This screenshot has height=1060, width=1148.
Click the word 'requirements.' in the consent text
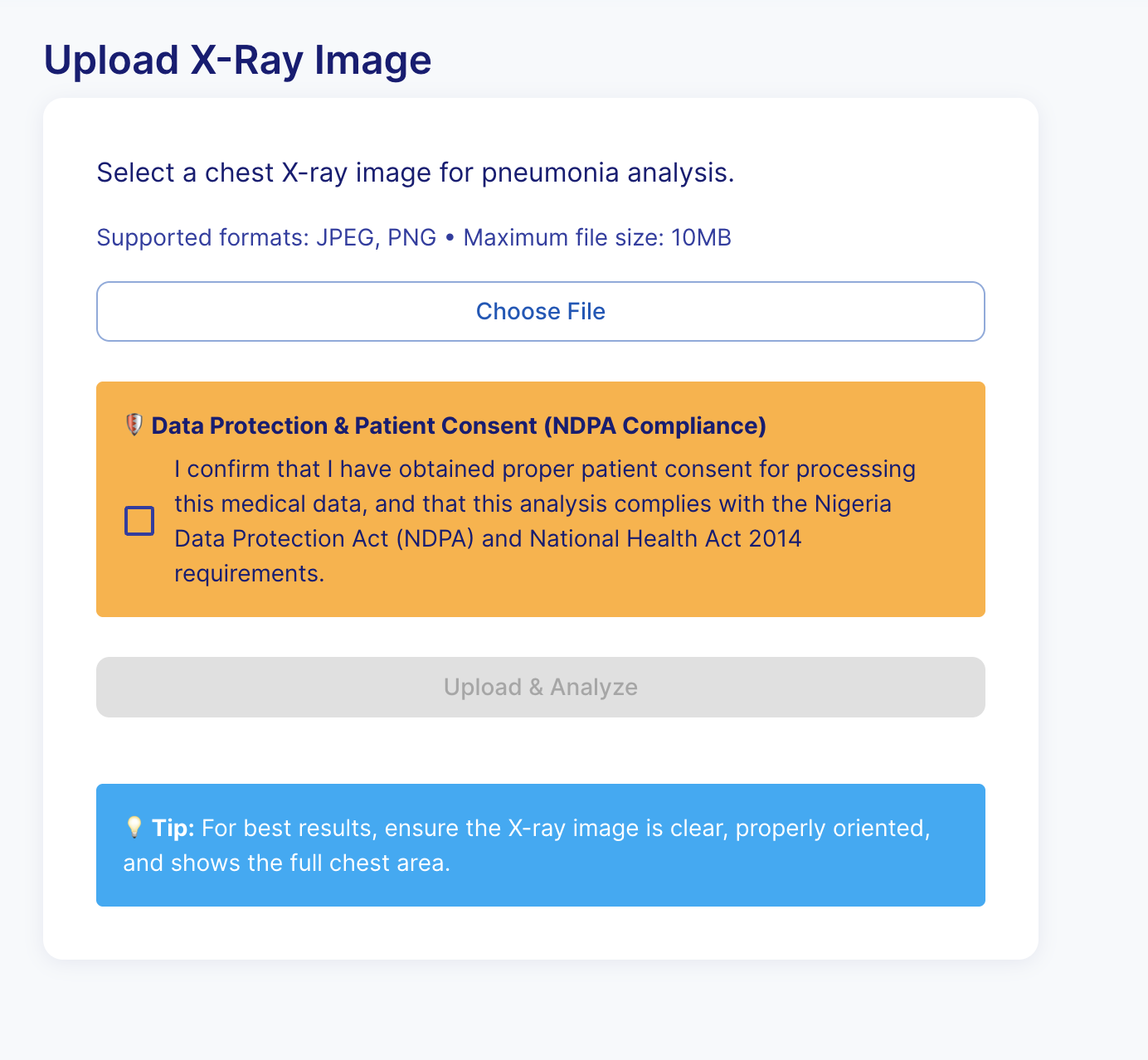coord(249,574)
